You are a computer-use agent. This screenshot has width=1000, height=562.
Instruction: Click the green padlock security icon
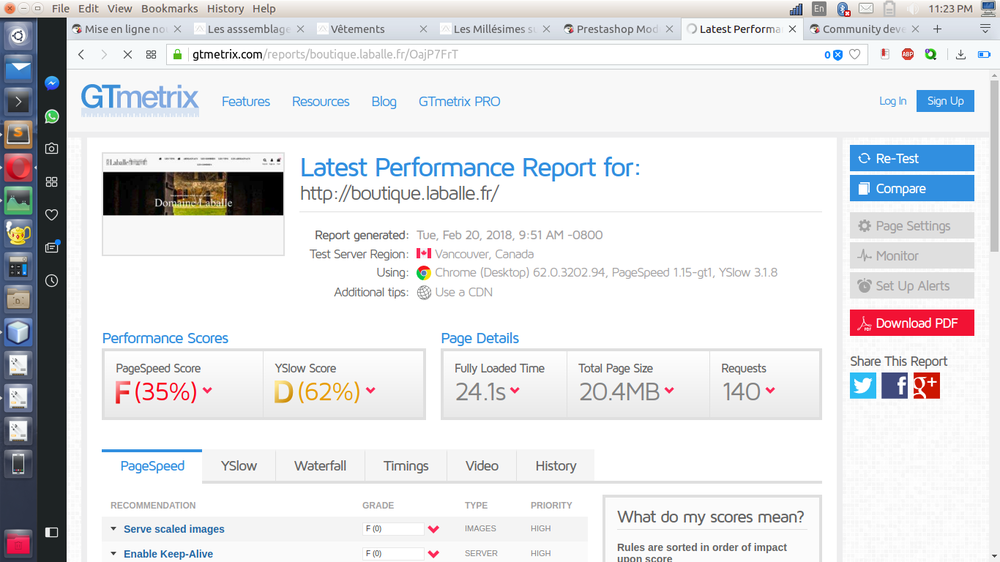tap(178, 55)
